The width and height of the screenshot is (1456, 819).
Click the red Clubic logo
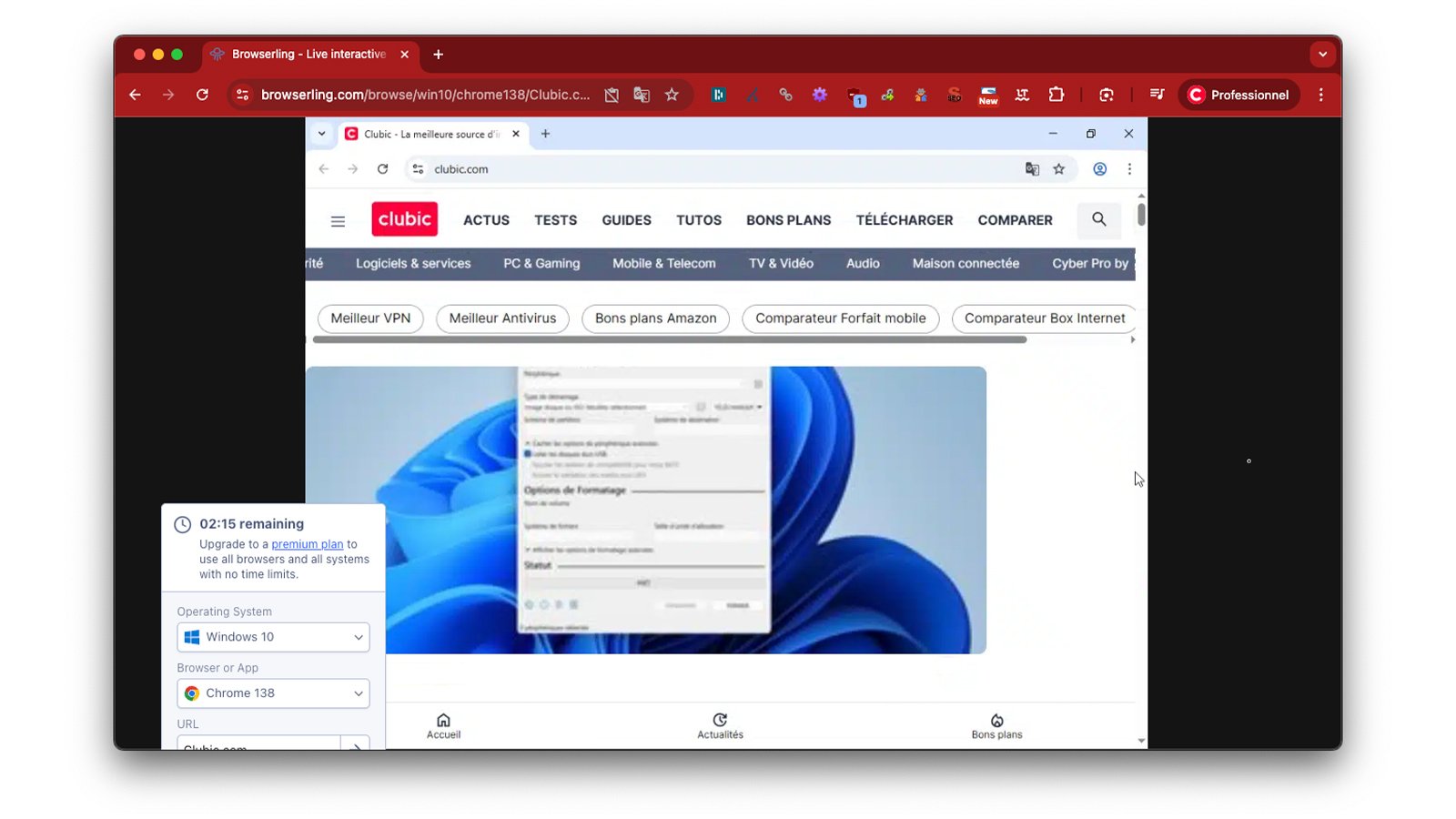click(x=405, y=219)
